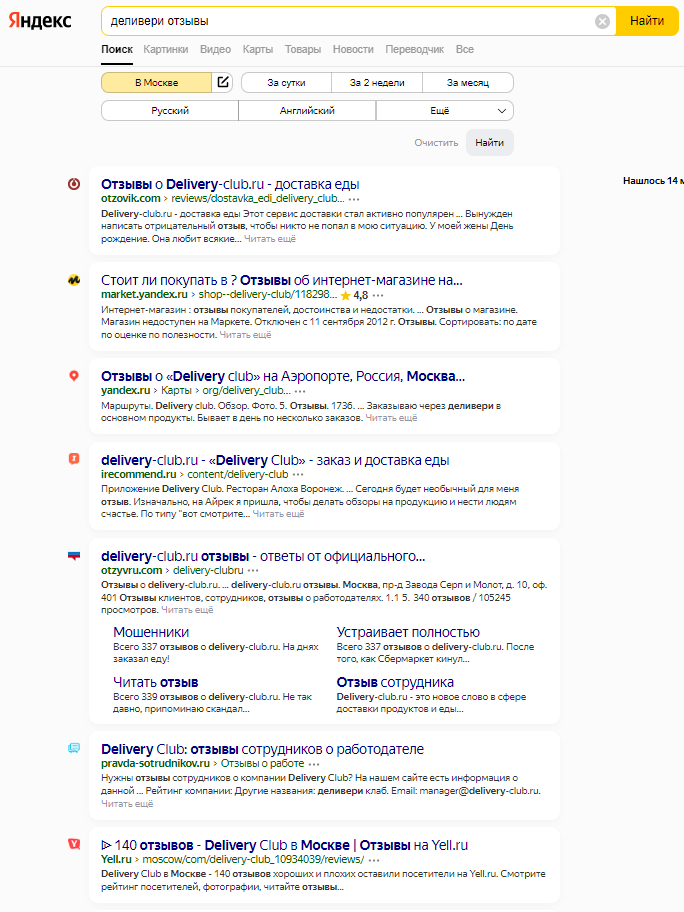This screenshot has height=912, width=684.
Task: Open 140 отзывов Delivery Club Yell.ru result
Action: pos(284,845)
